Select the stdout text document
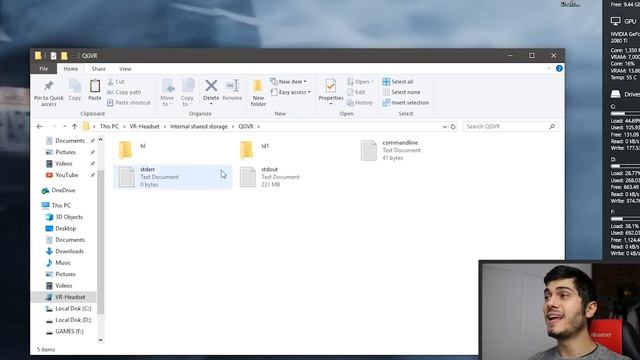Screen dimensions: 640x360 293,177
